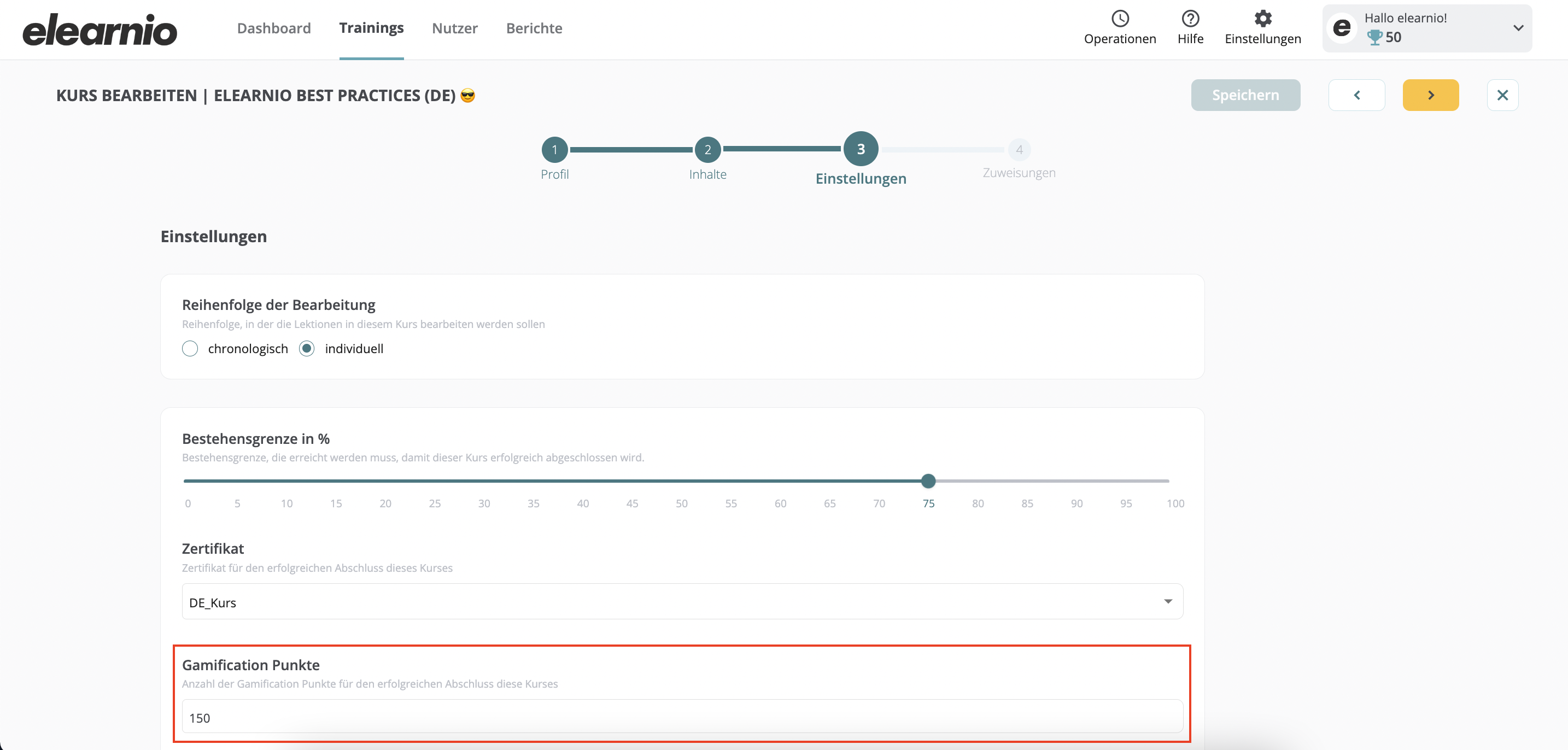Click the trophy points icon

(1374, 38)
